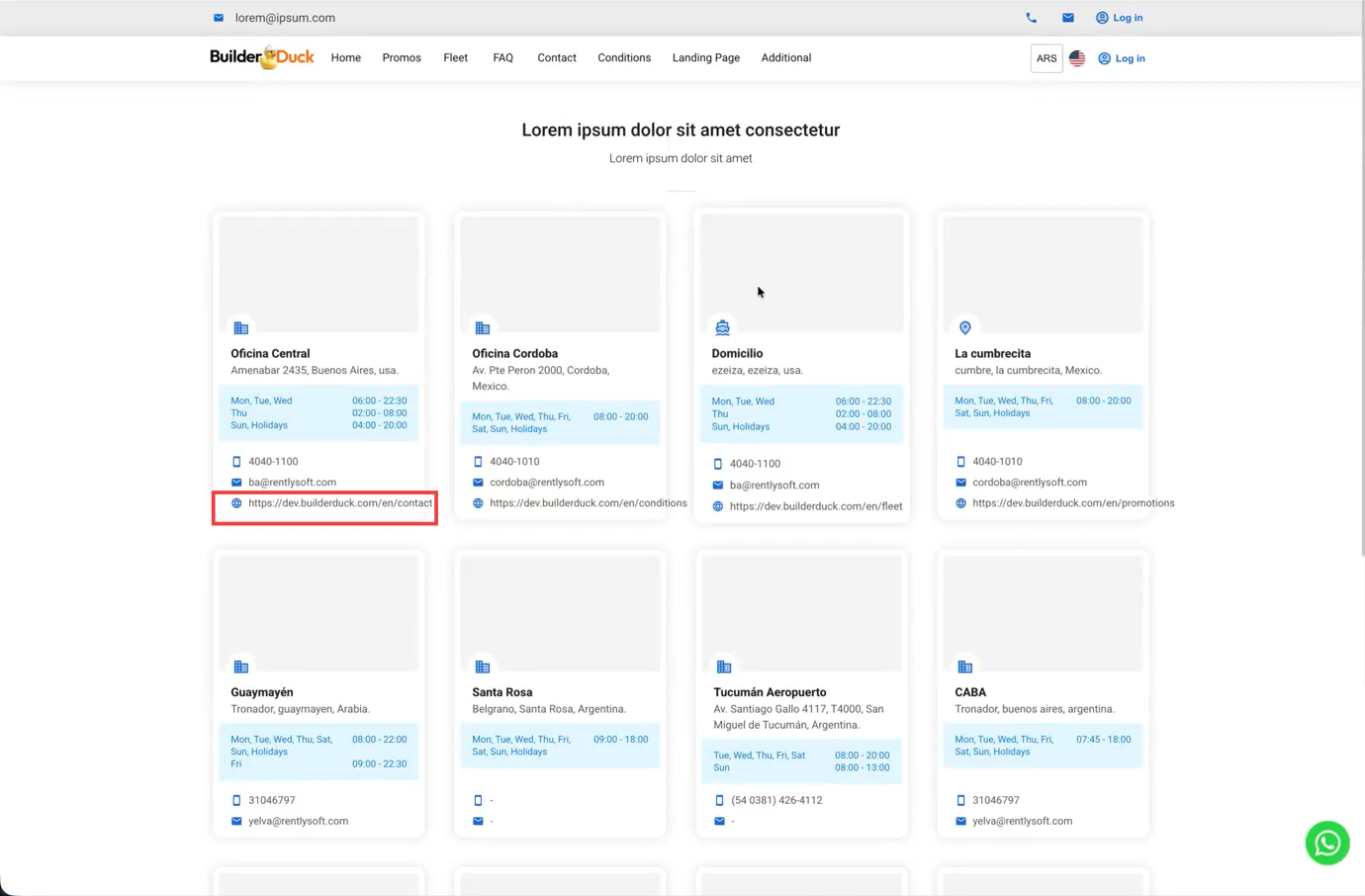Click the globe icon on Oficina Cordoba card
Image resolution: width=1365 pixels, height=896 pixels.
coord(478,503)
